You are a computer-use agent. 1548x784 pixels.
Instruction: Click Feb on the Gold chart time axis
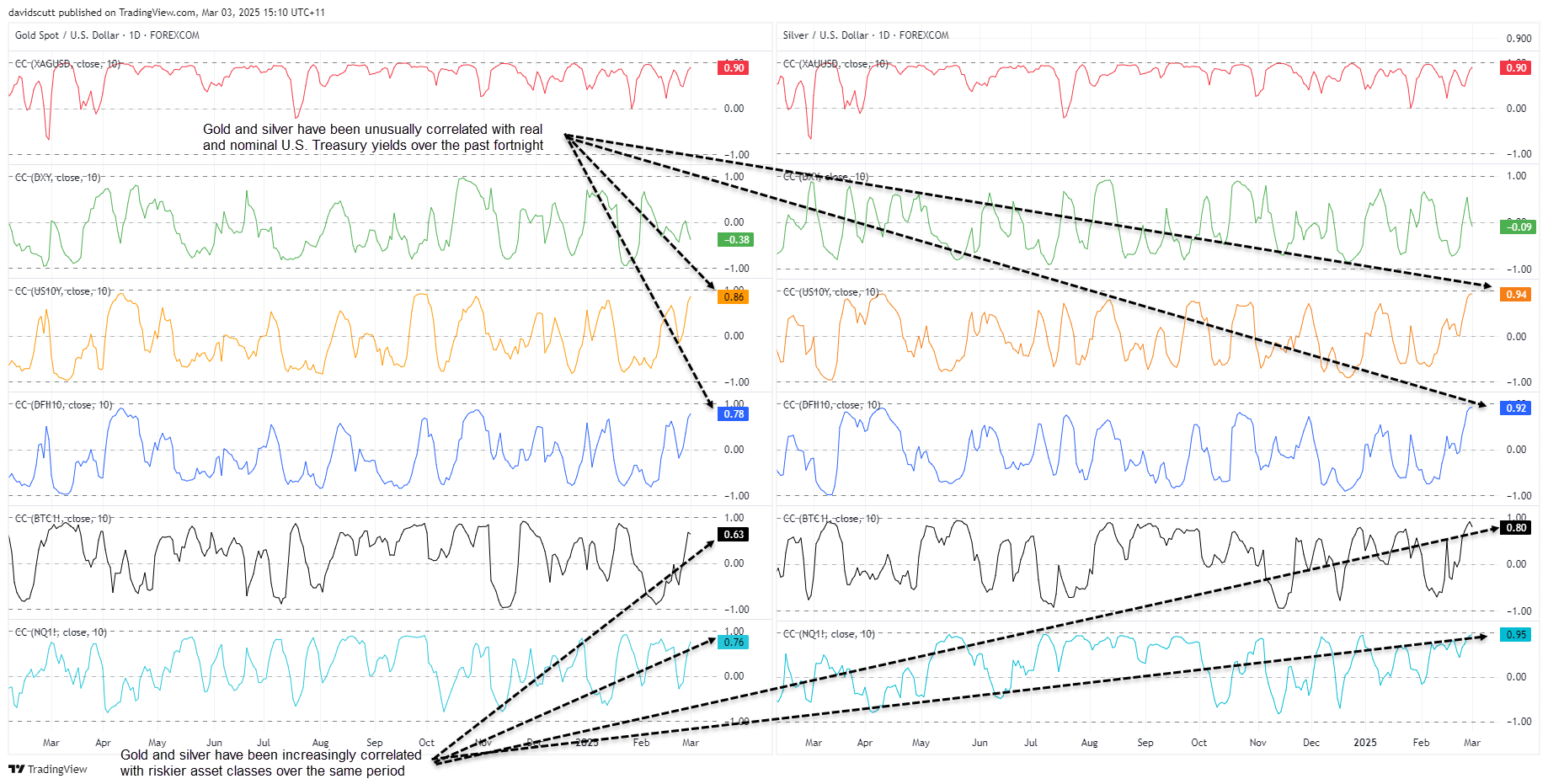(x=641, y=743)
